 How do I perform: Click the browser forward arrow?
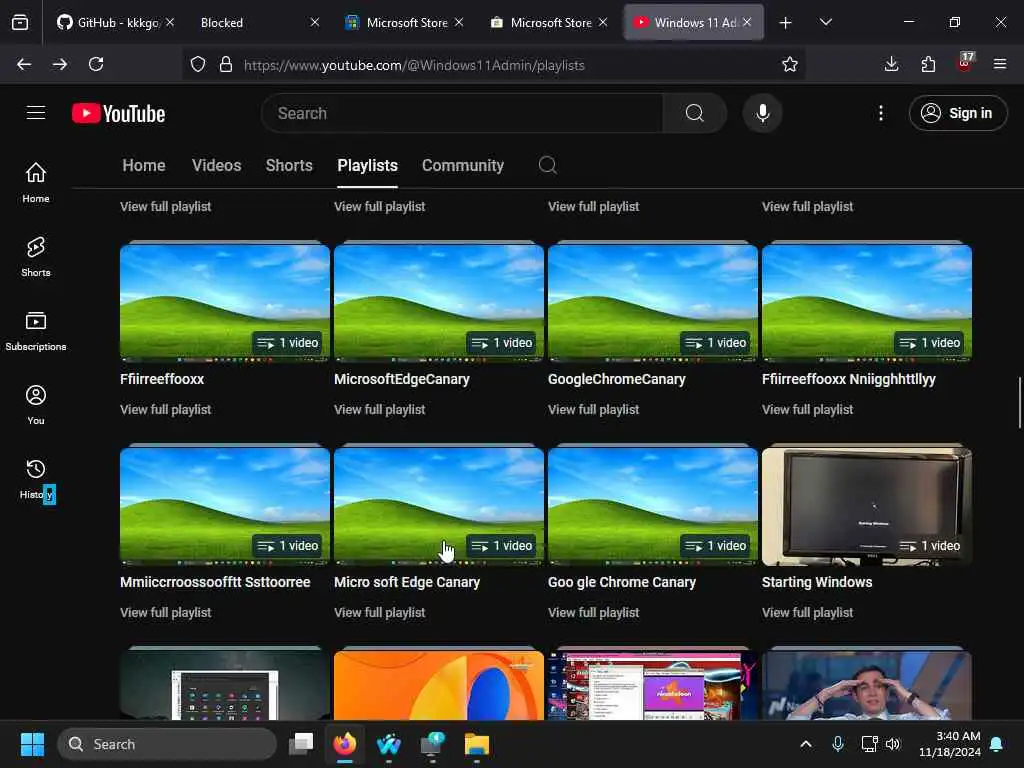[x=59, y=64]
